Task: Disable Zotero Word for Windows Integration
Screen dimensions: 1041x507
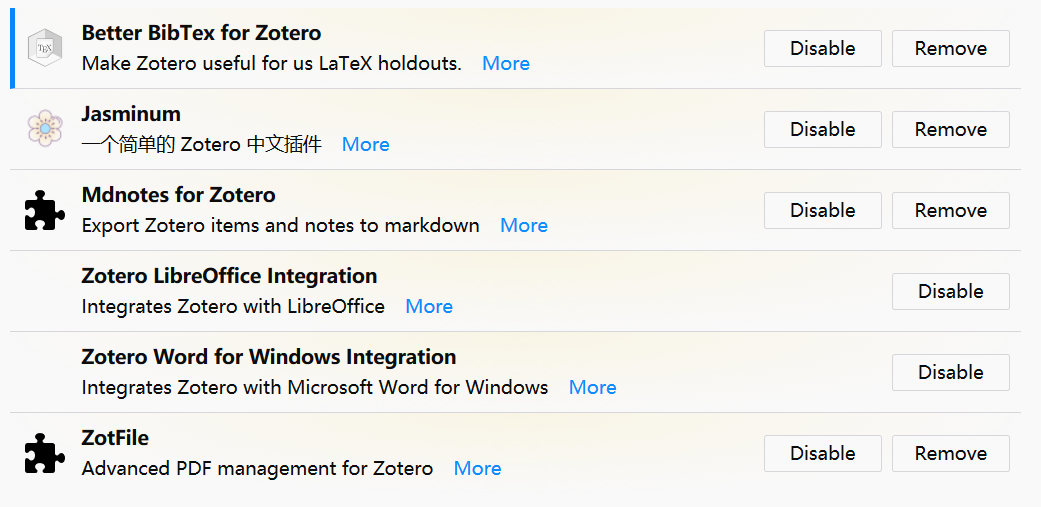Action: (x=950, y=372)
